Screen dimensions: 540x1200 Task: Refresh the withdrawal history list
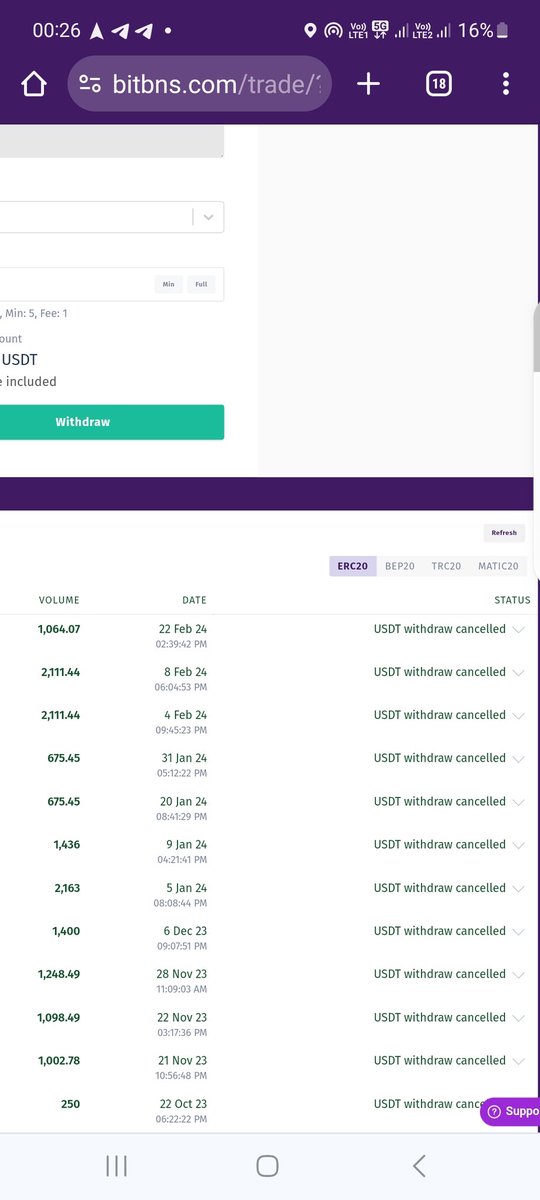(x=504, y=533)
